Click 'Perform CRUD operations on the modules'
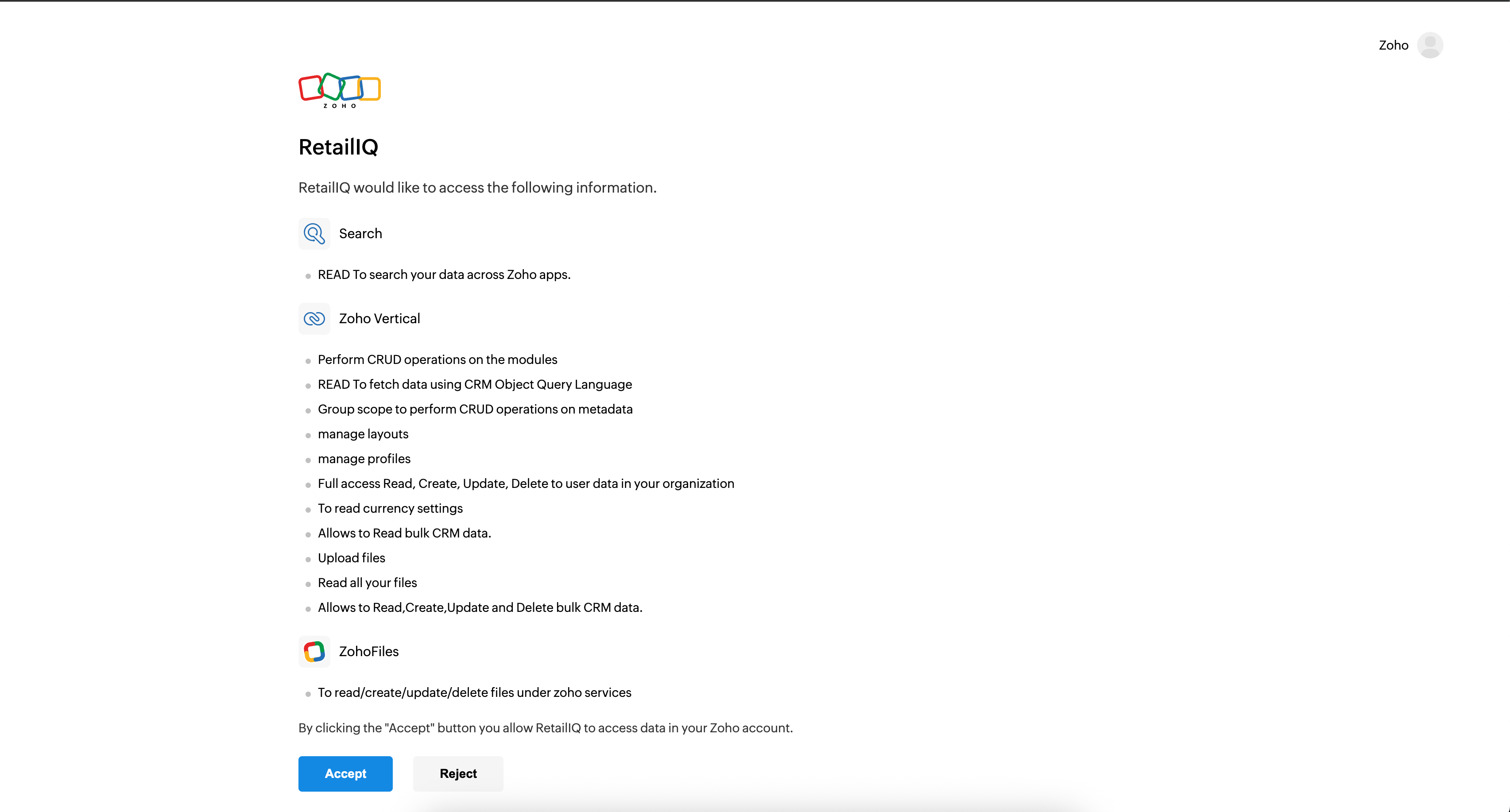The height and width of the screenshot is (812, 1510). click(438, 360)
